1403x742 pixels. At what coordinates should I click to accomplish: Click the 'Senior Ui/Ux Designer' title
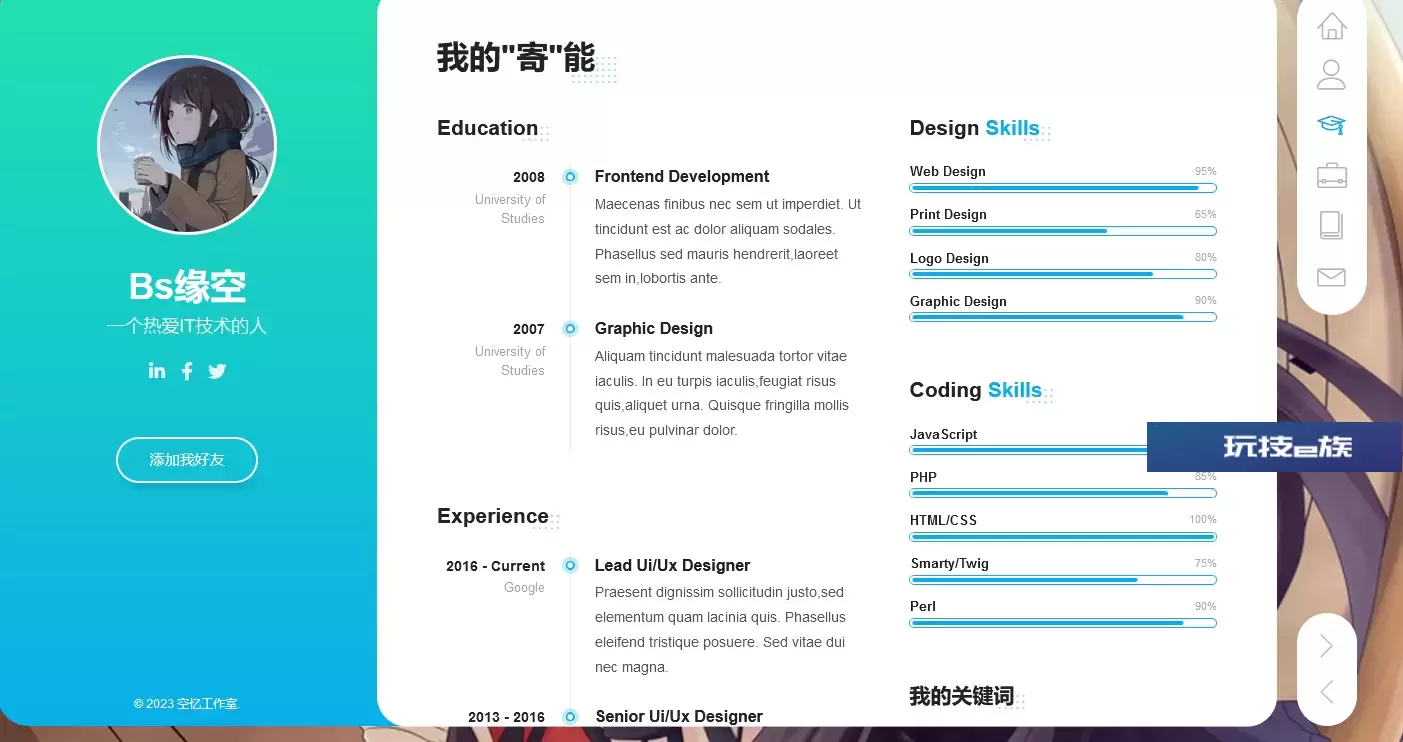click(679, 717)
